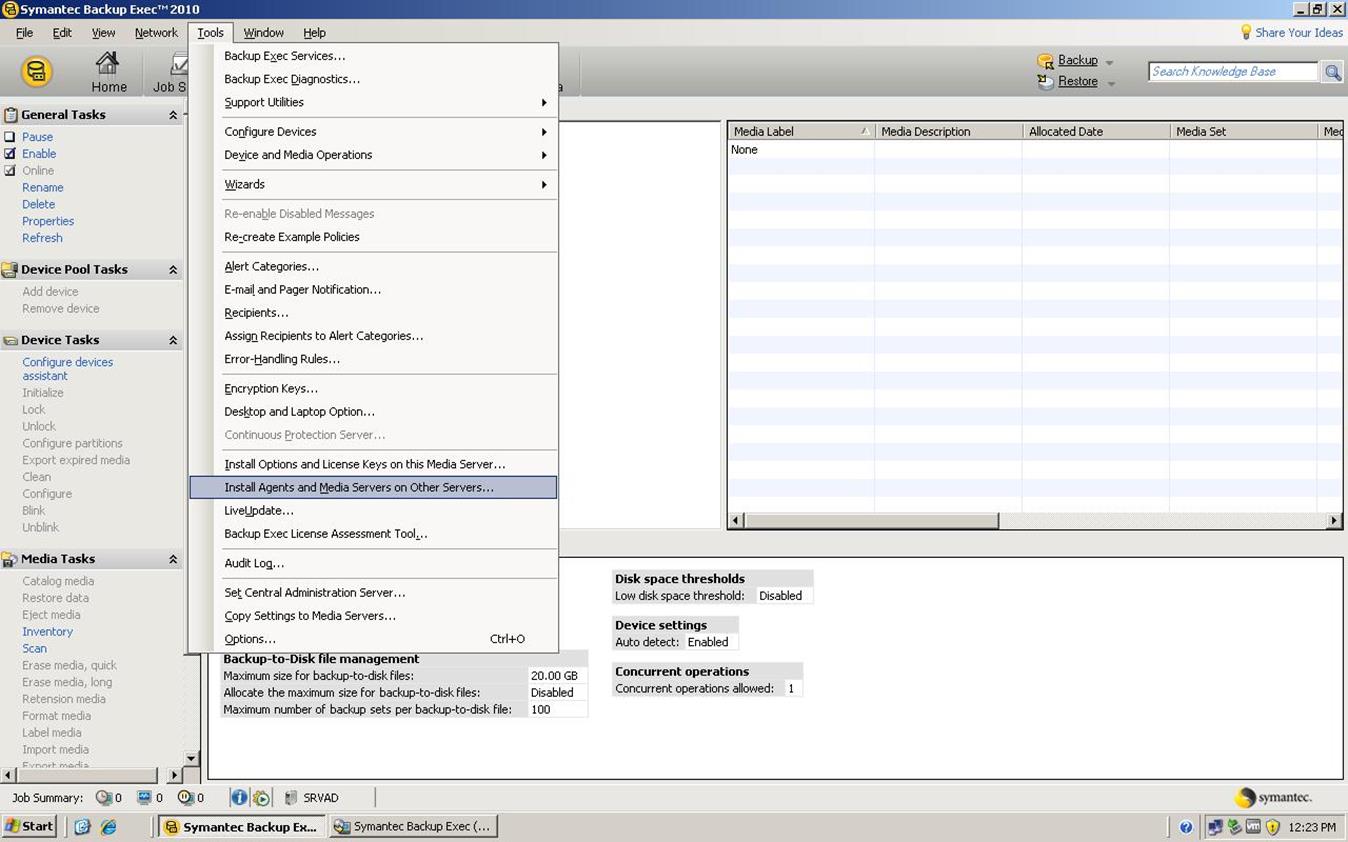Click the network connections tray icon
Image resolution: width=1348 pixels, height=842 pixels.
point(1215,827)
